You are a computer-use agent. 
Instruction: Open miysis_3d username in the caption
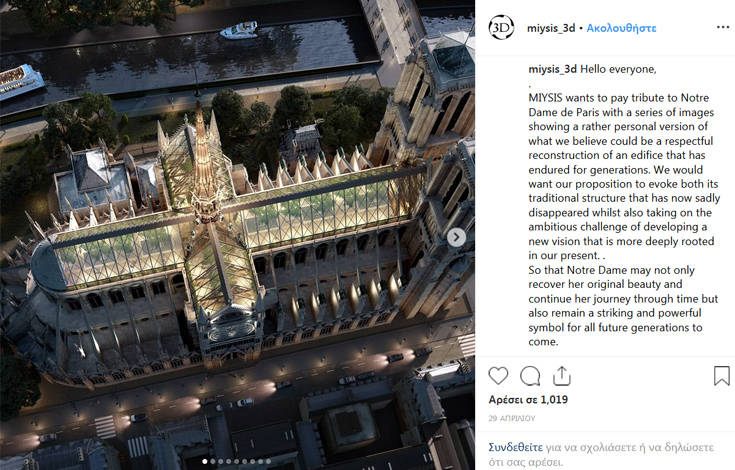point(552,69)
